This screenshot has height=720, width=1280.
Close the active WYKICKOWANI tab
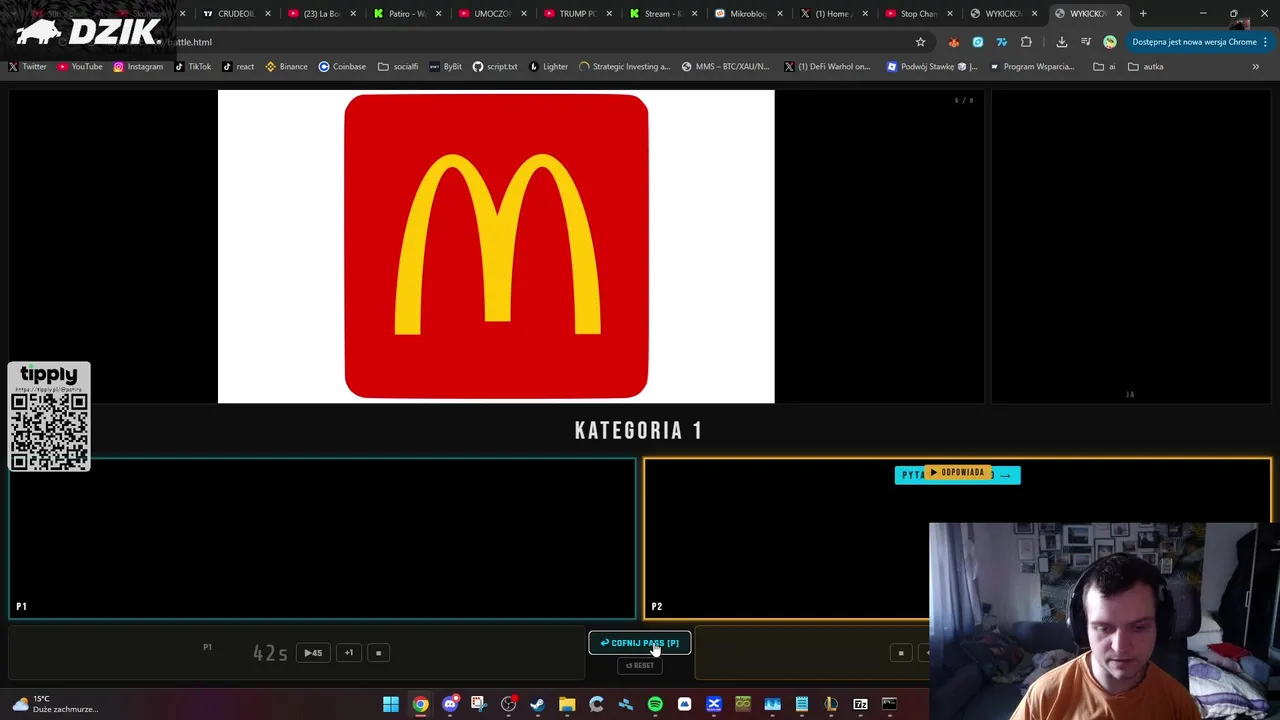[1119, 14]
